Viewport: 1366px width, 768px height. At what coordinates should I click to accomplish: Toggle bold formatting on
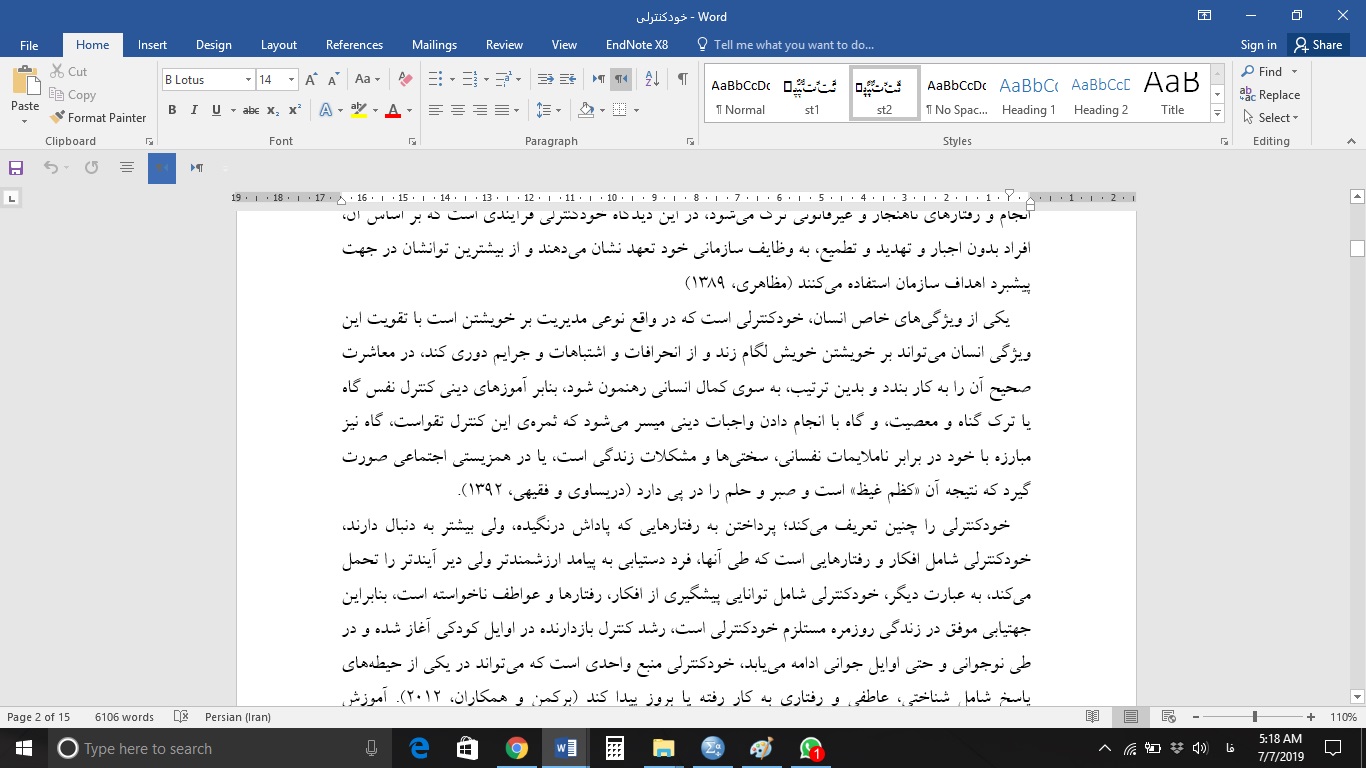[172, 110]
